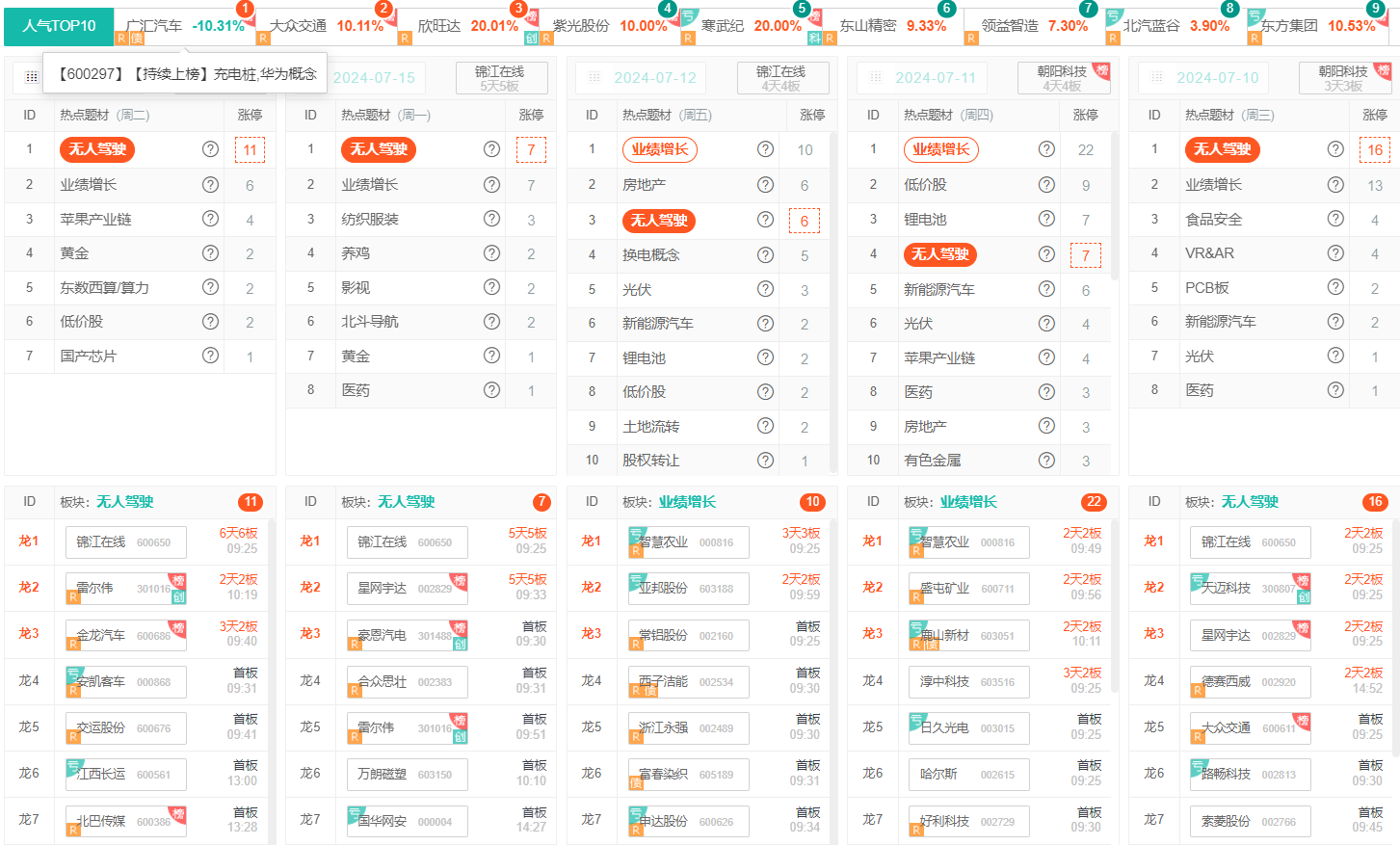Click the R margin badge on 金龙汽车

point(73,644)
